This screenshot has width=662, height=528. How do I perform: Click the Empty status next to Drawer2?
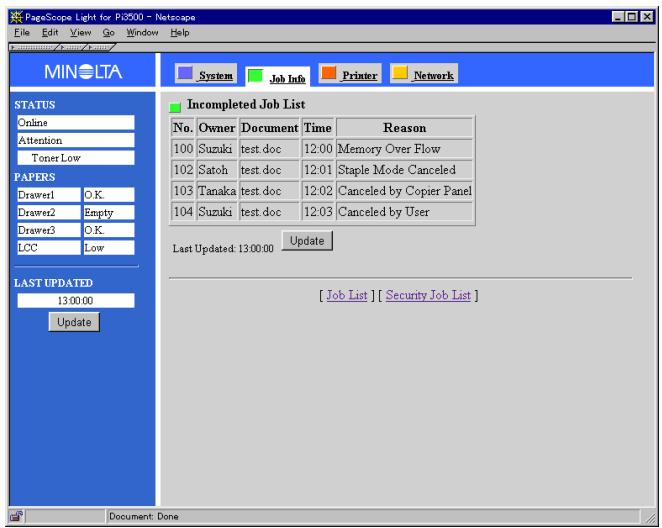tap(109, 213)
